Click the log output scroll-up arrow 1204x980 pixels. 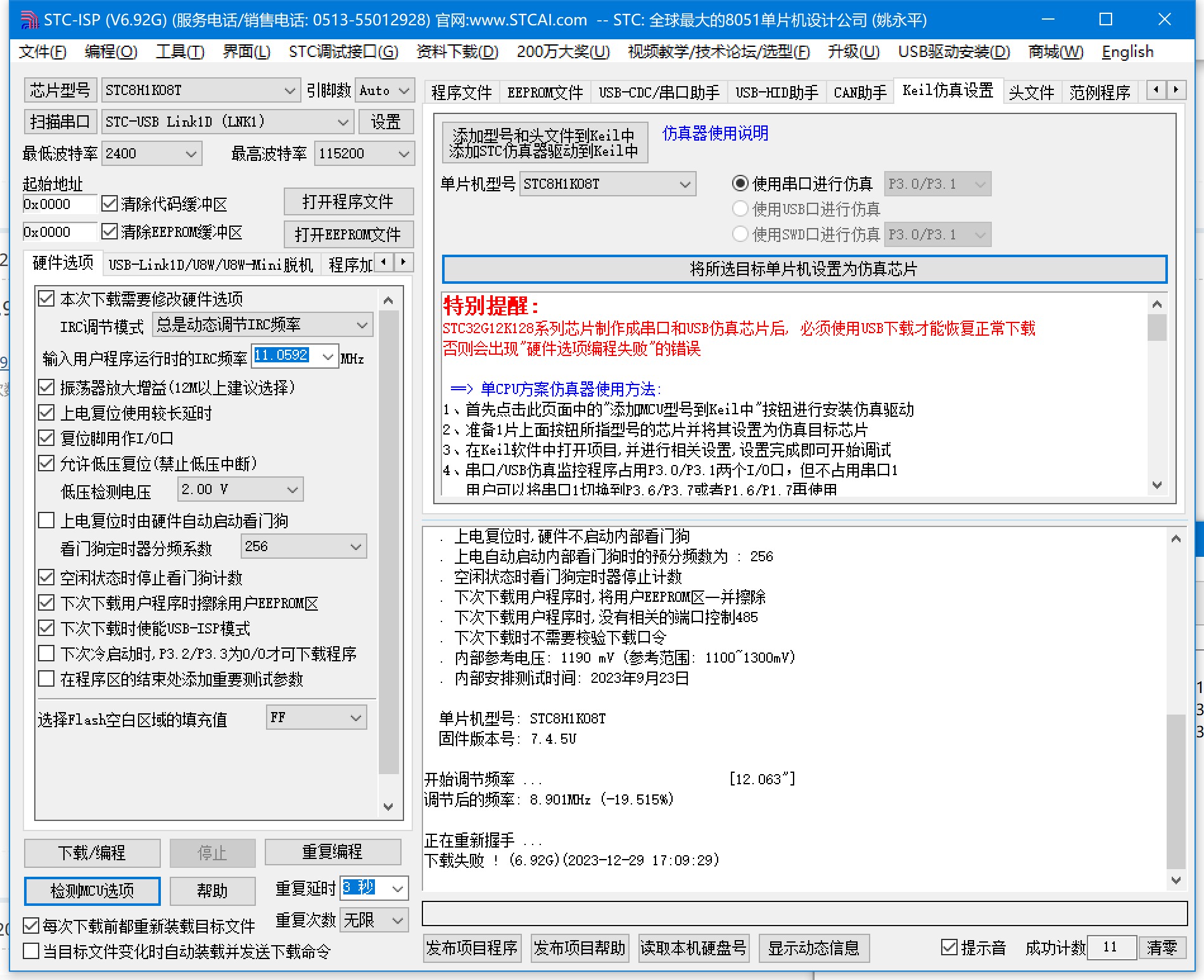1176,539
